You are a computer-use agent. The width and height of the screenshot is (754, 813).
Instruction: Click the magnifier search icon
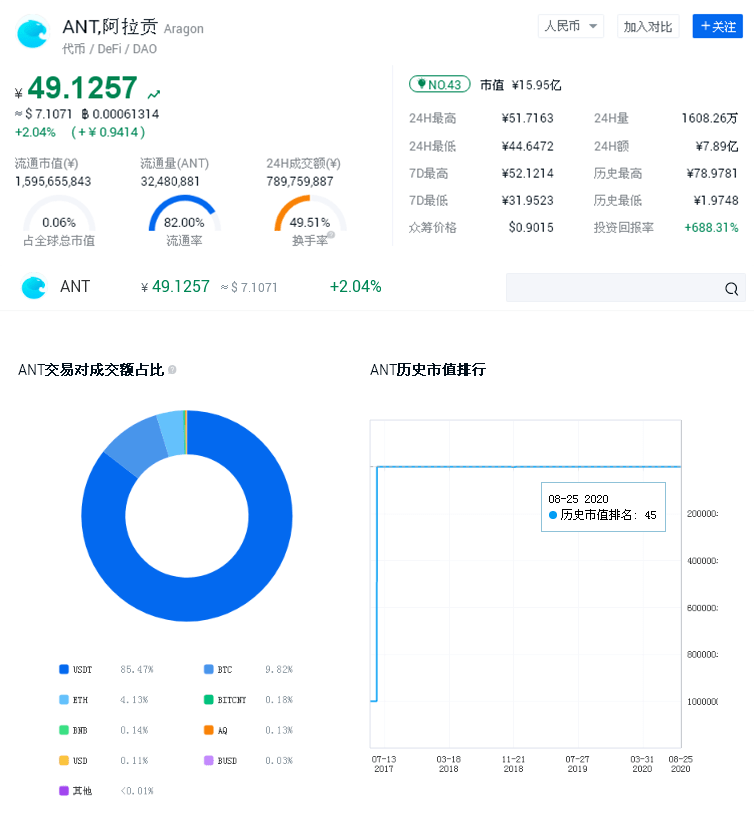[x=731, y=289]
